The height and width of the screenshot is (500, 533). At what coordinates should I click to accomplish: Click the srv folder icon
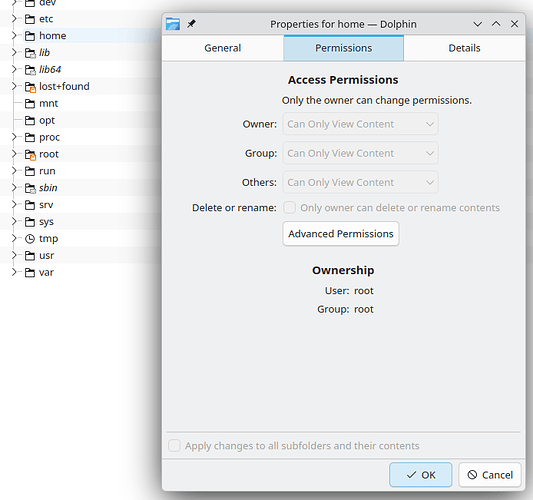point(30,205)
